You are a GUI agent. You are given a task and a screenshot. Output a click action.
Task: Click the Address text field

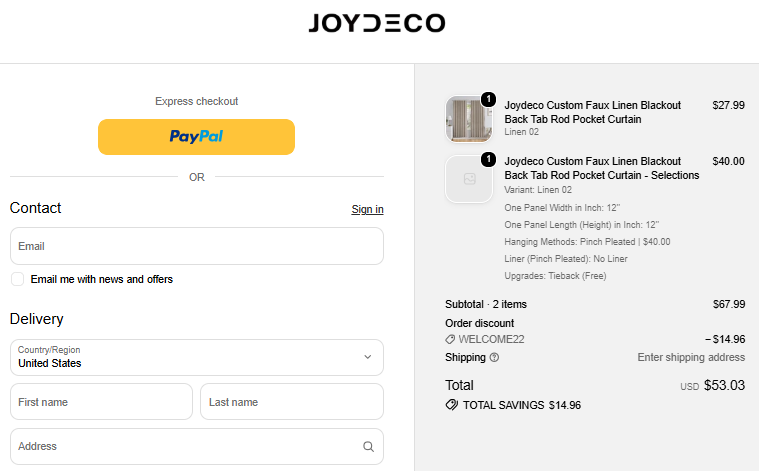[197, 446]
